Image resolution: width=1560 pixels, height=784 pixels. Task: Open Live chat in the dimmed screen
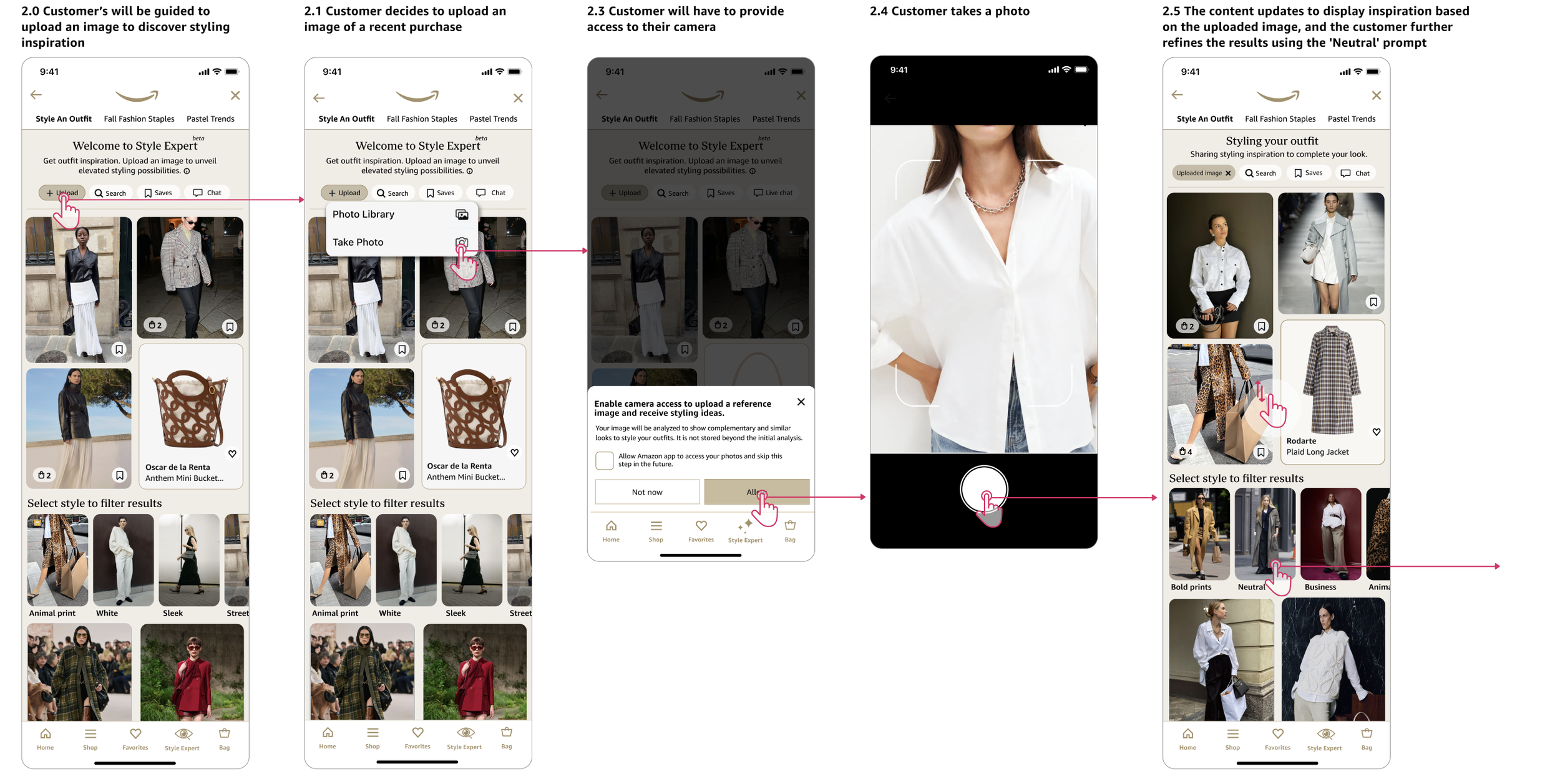(773, 193)
